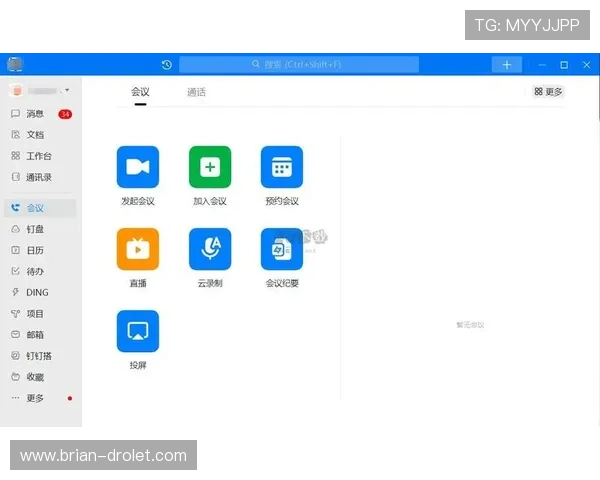This screenshot has width=600, height=480.
Task: Click the unread 34 messages badge
Action: click(65, 114)
